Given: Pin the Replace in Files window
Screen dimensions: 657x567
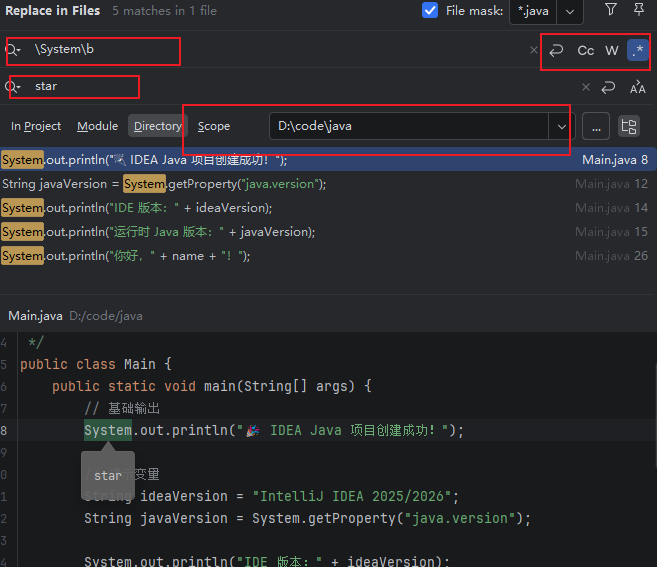Looking at the screenshot, I should pyautogui.click(x=639, y=10).
